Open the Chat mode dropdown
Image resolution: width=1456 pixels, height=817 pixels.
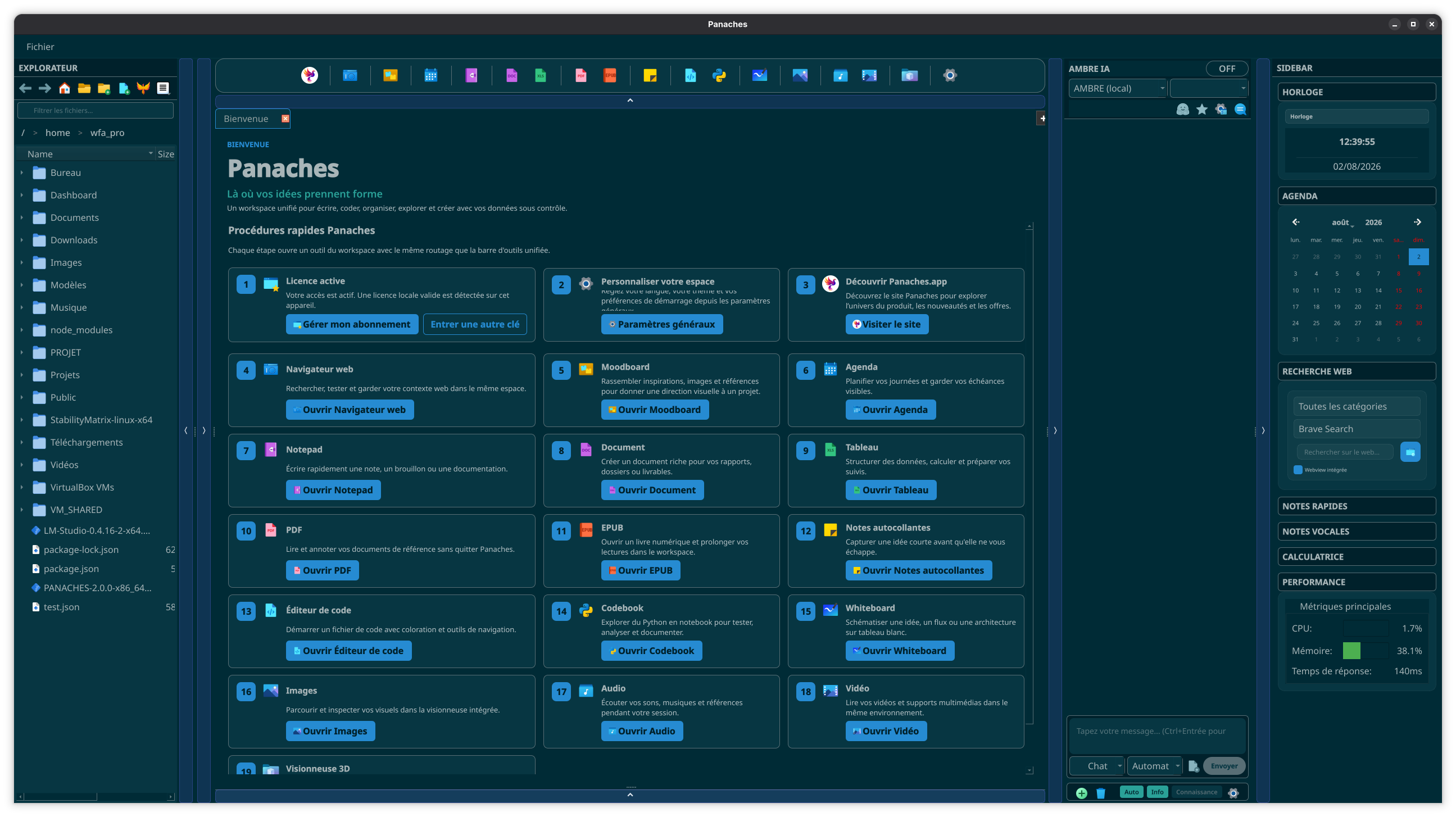point(1097,766)
